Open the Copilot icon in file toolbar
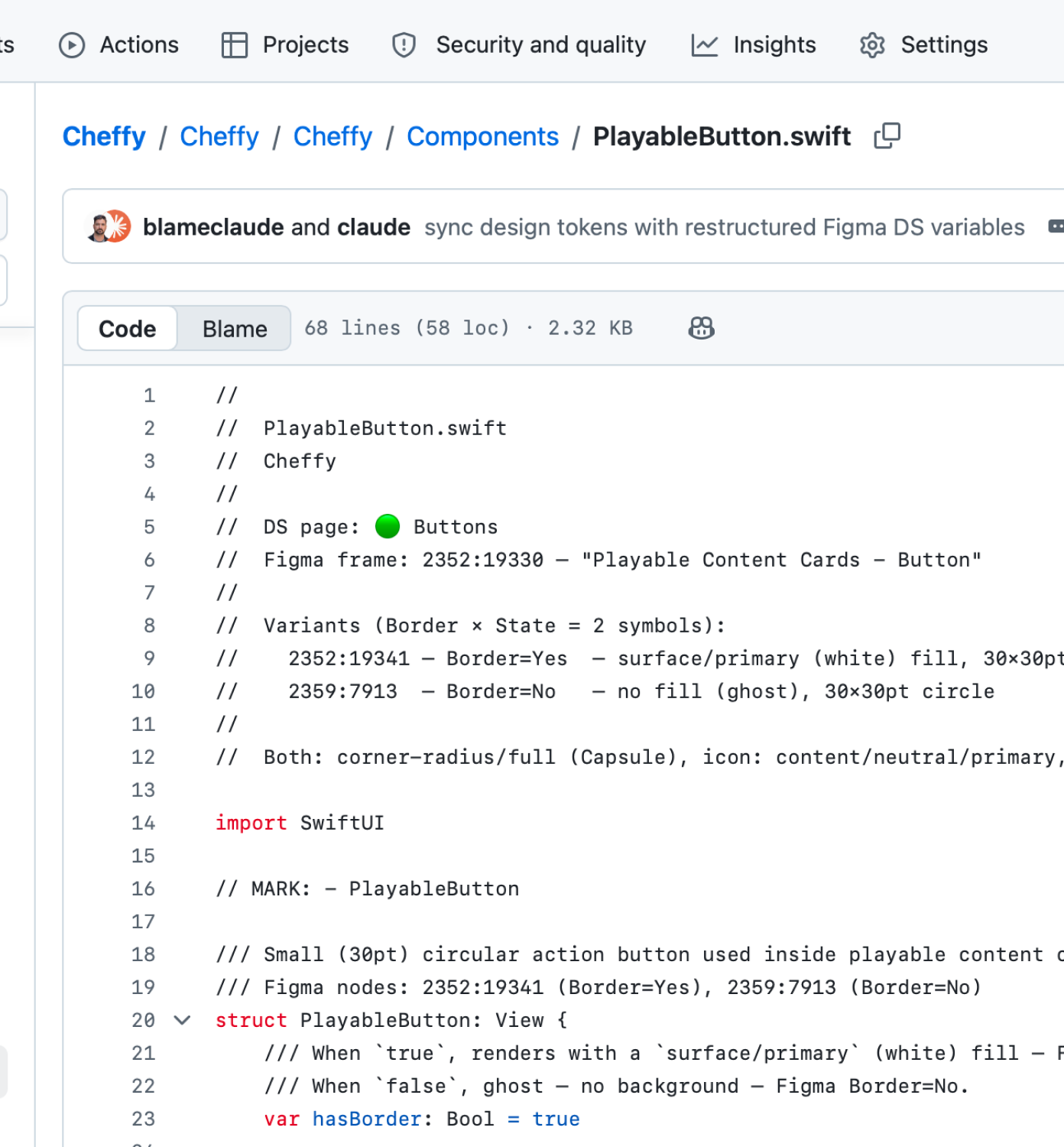 (x=701, y=328)
